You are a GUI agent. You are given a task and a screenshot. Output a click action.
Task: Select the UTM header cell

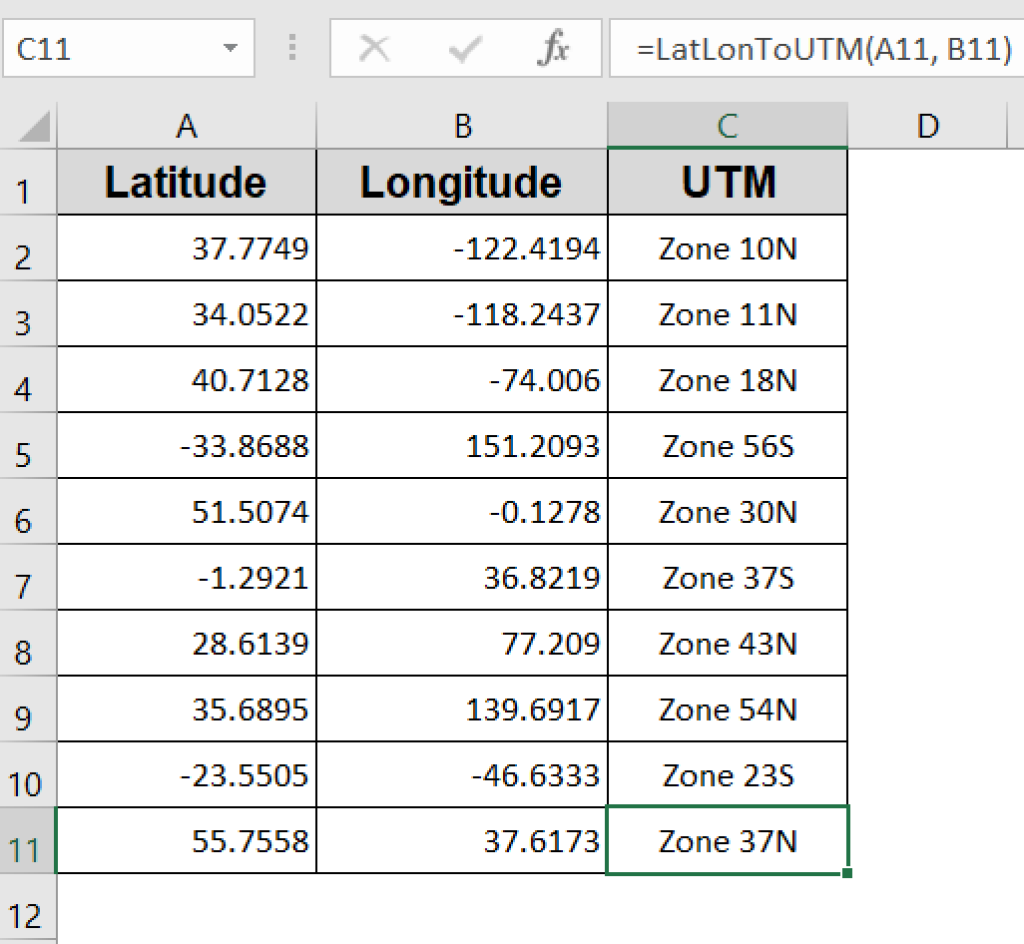pos(727,182)
